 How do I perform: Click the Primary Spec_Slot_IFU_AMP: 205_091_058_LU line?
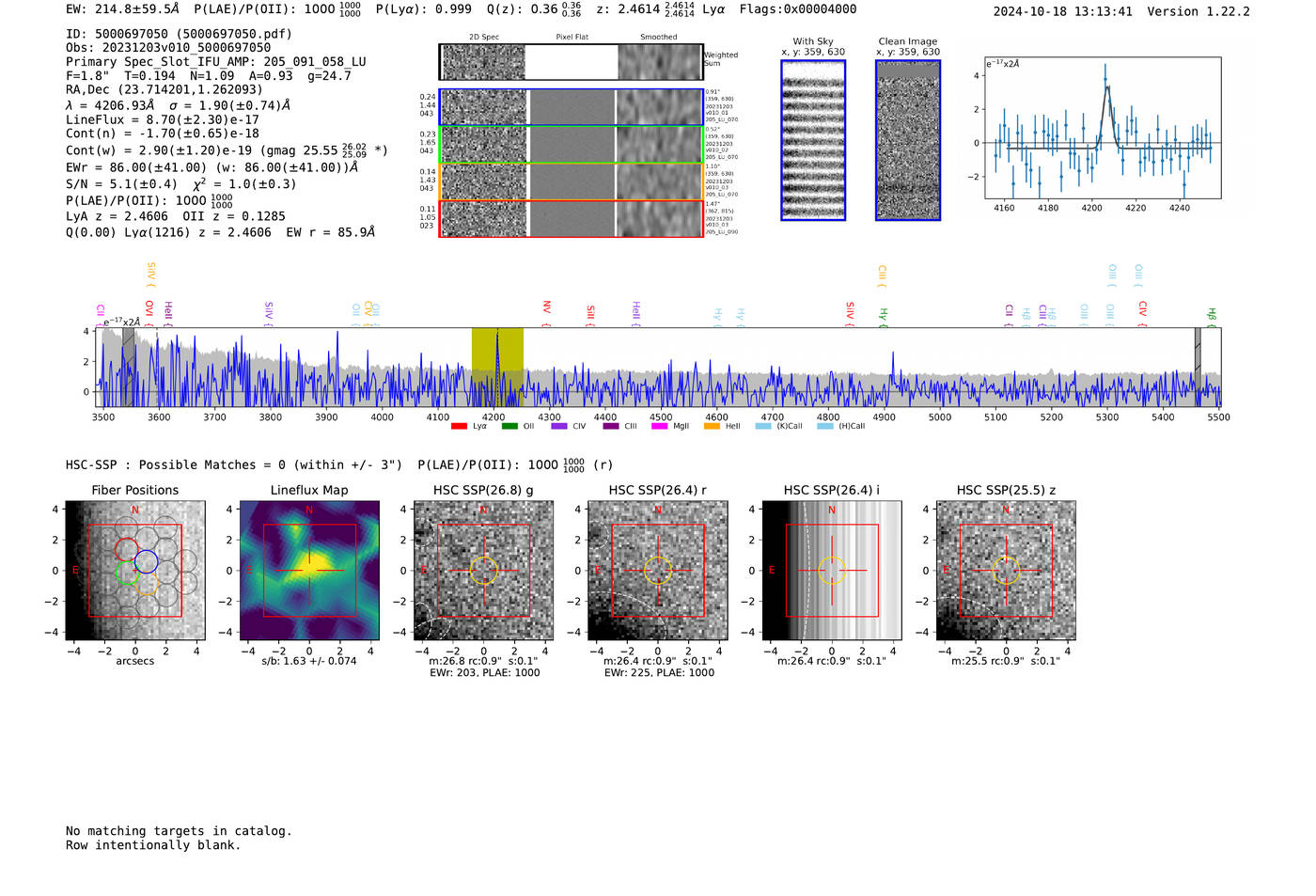coord(216,62)
